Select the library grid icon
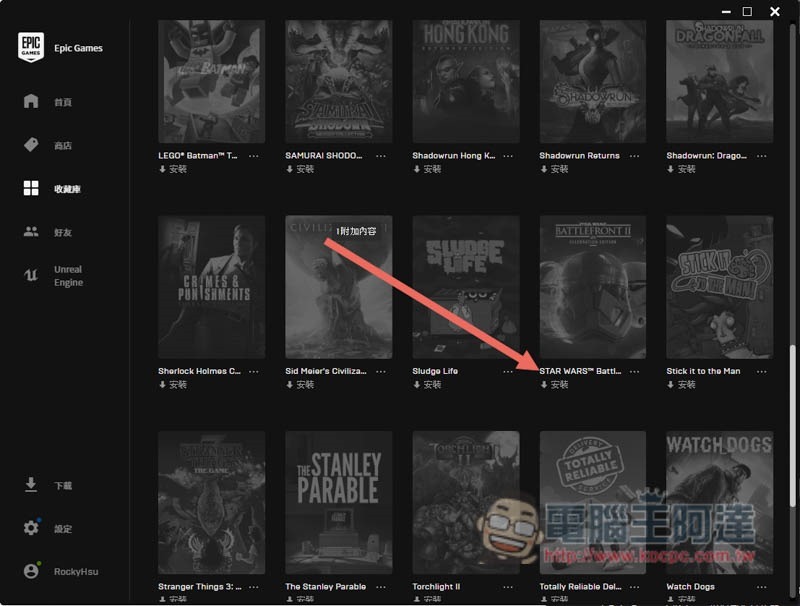The height and width of the screenshot is (606, 800). tap(31, 188)
